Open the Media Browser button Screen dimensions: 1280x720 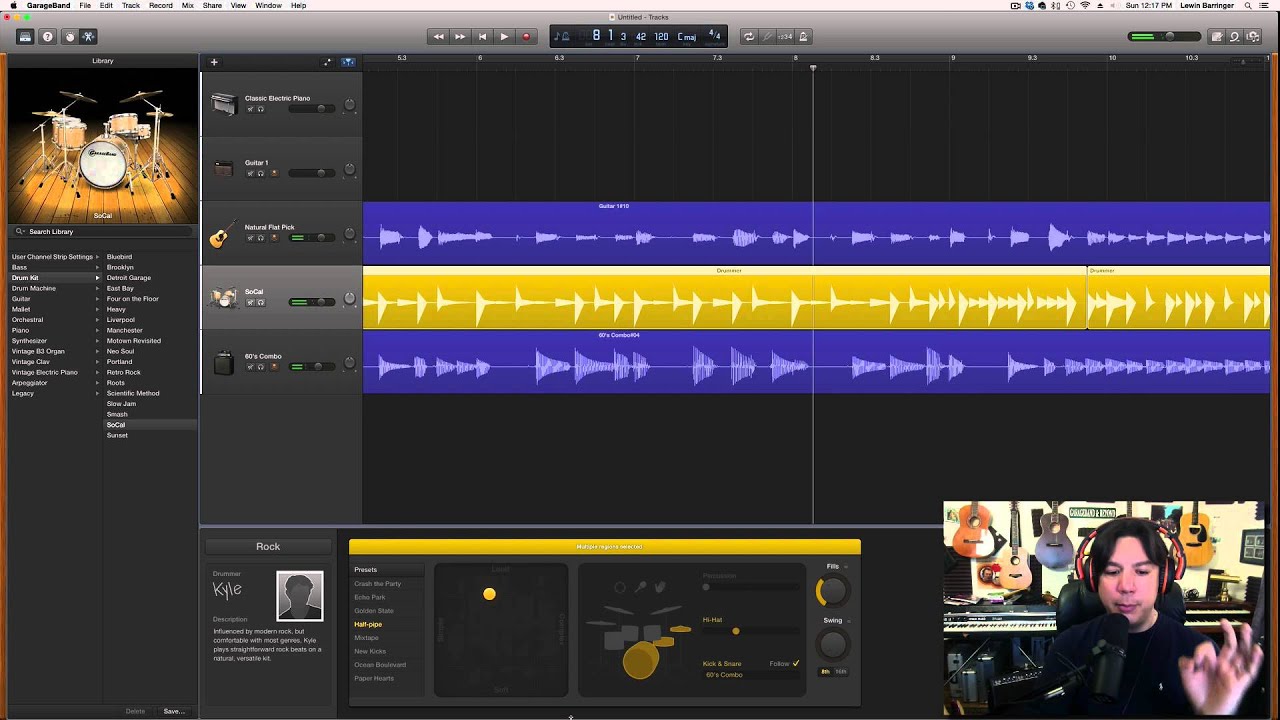[x=1253, y=37]
